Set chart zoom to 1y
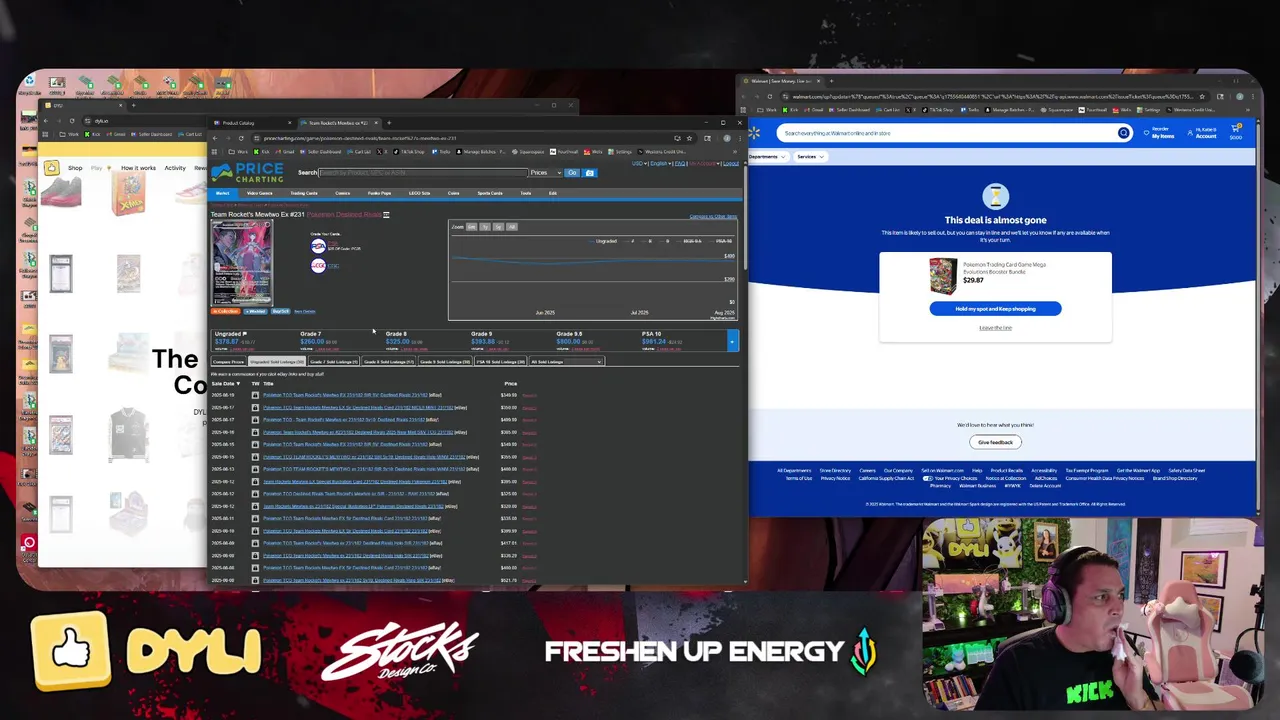1280x720 pixels. point(485,227)
